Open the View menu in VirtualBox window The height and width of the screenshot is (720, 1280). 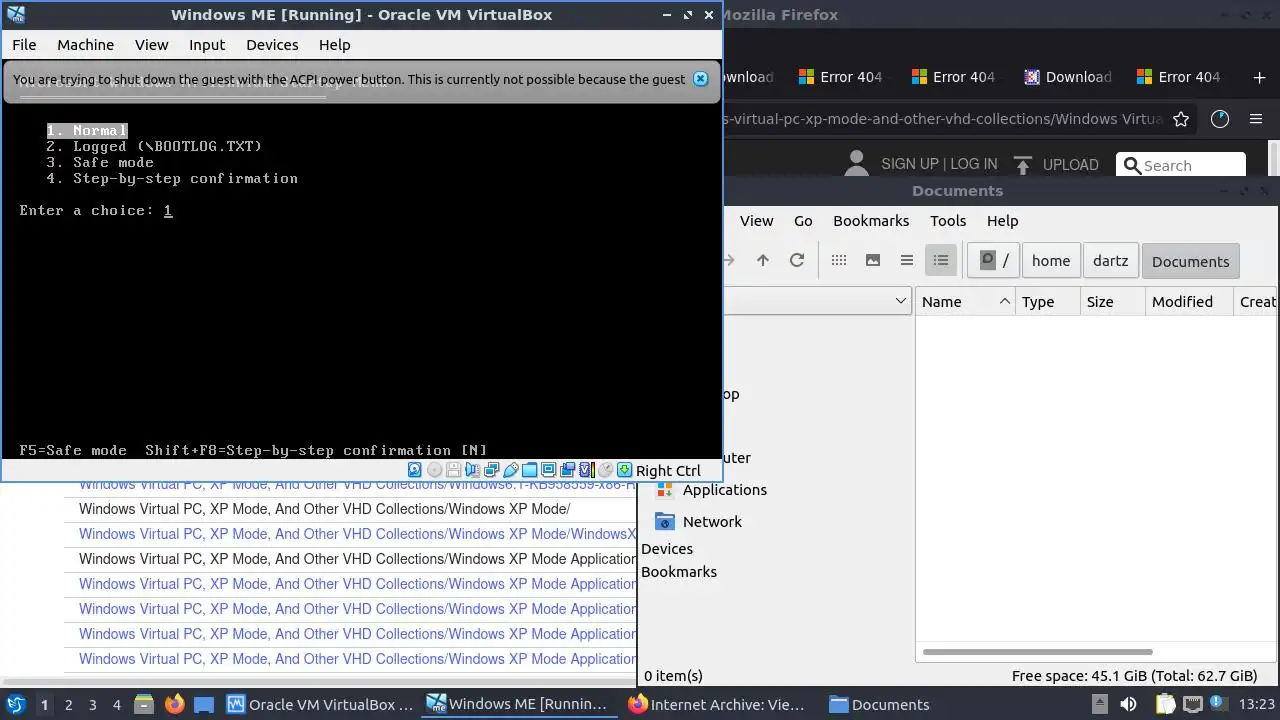pyautogui.click(x=151, y=45)
